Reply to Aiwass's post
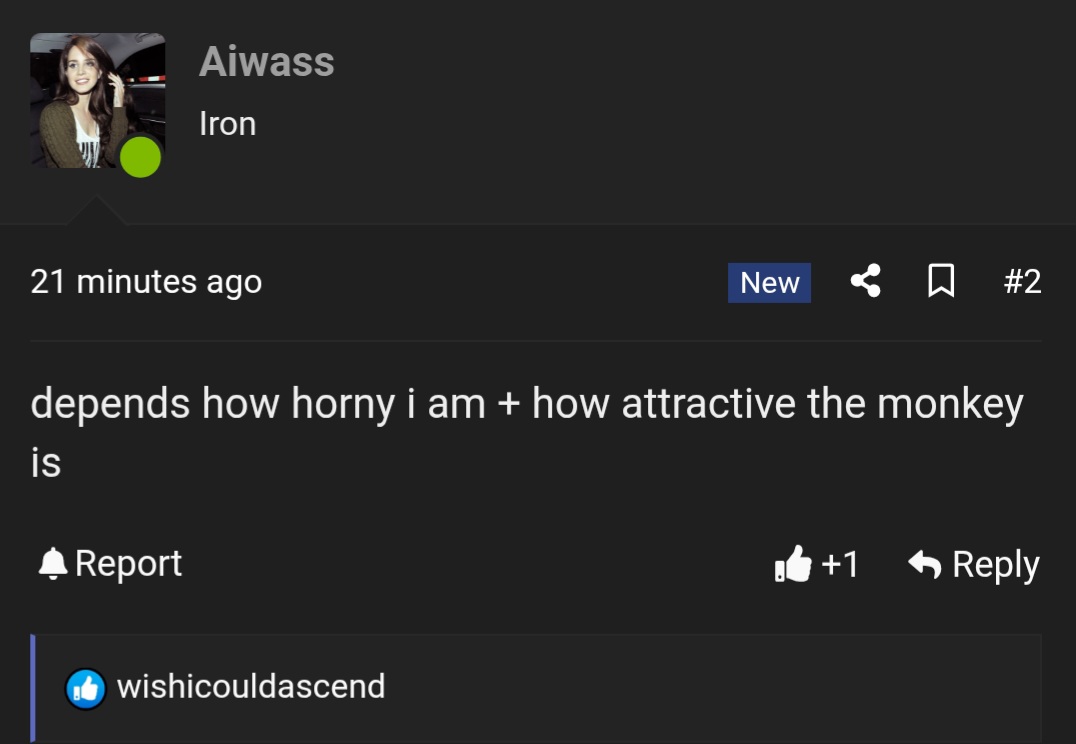 click(x=998, y=563)
